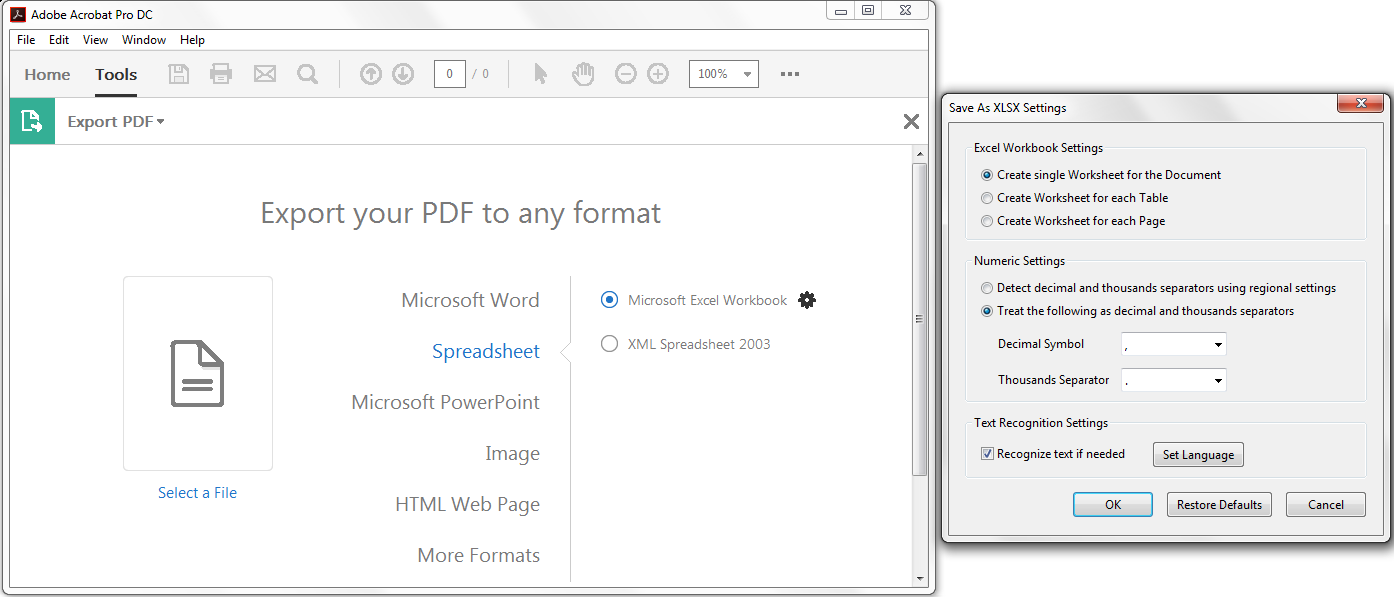Click the Save file toolbar icon

coord(178,74)
